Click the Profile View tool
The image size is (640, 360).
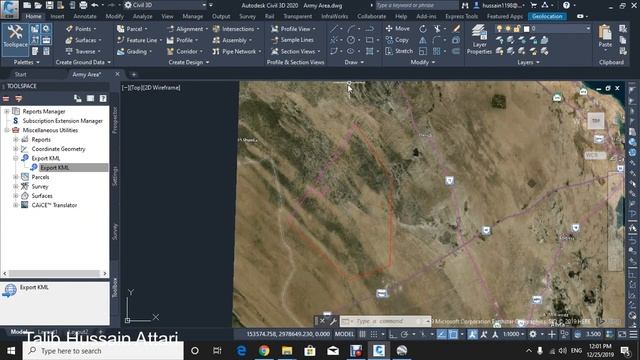[293, 29]
